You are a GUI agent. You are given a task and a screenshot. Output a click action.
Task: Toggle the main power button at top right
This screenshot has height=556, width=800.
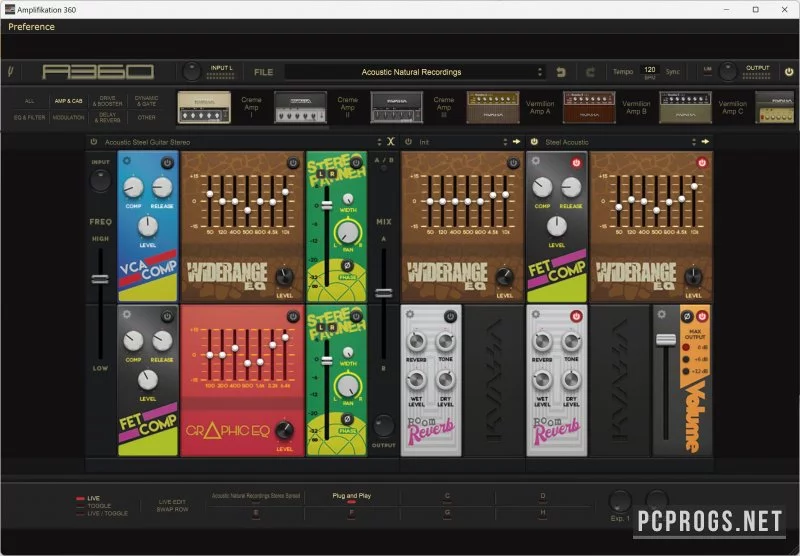coord(789,72)
